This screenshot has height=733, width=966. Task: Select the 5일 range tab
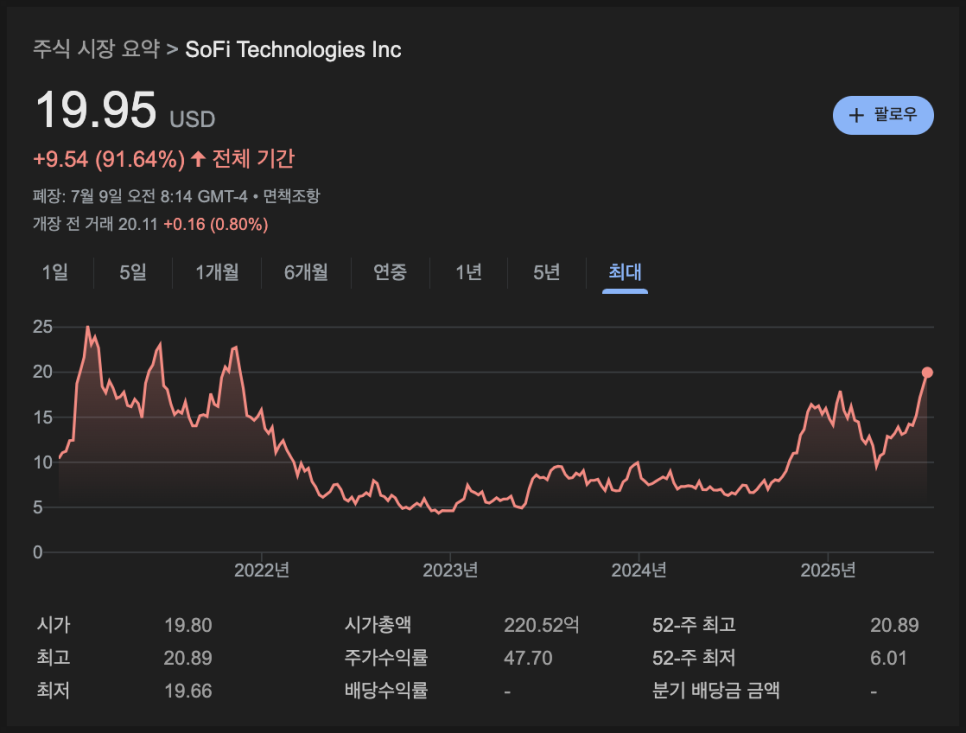(x=133, y=272)
